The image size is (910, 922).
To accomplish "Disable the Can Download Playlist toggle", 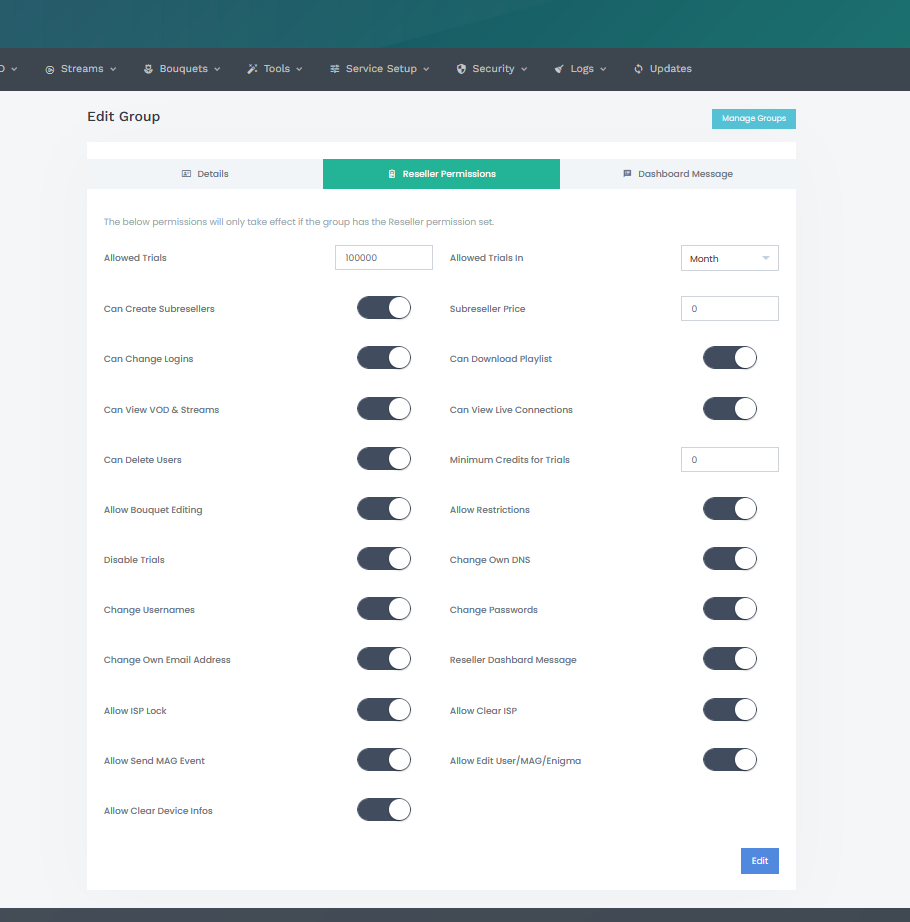I will [x=729, y=358].
